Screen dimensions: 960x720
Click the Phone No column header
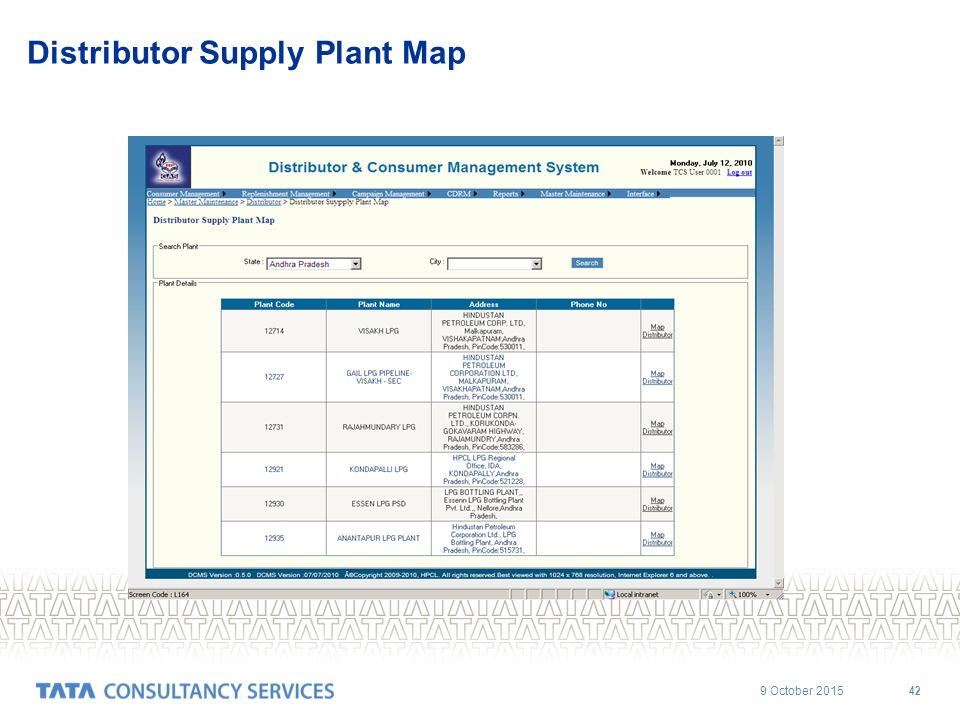click(588, 304)
